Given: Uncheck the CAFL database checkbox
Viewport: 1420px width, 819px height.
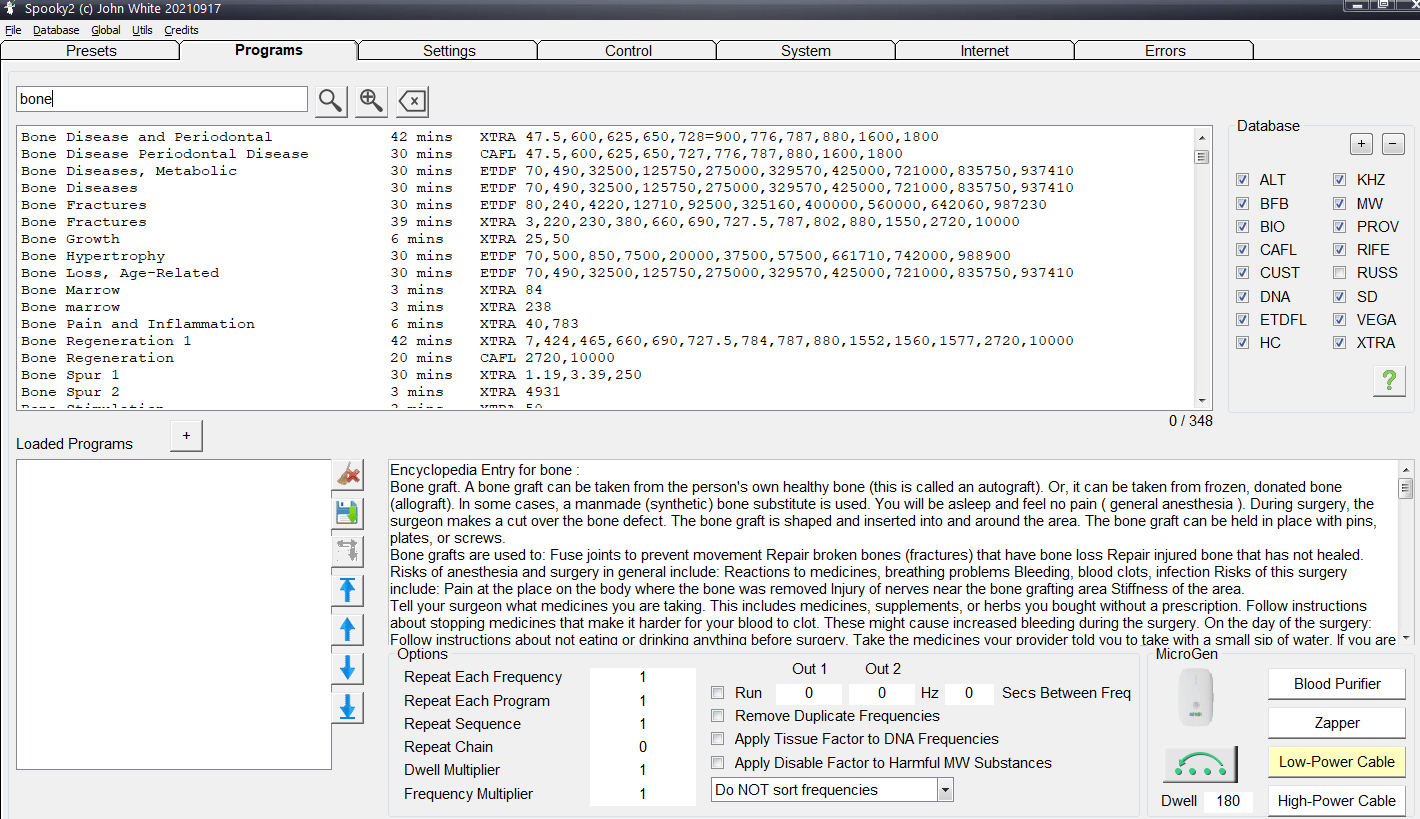Looking at the screenshot, I should click(1242, 250).
